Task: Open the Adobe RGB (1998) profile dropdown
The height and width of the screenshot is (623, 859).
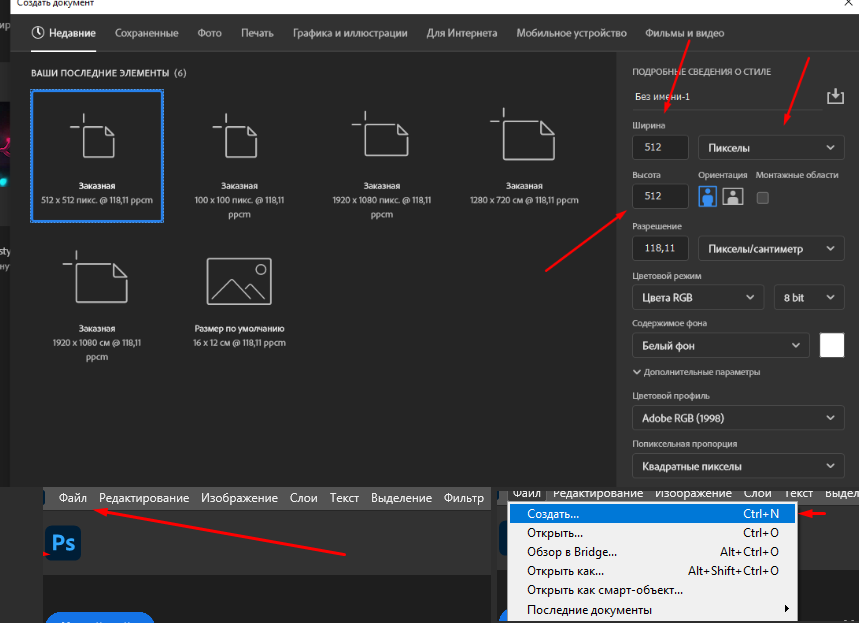Action: pos(738,418)
